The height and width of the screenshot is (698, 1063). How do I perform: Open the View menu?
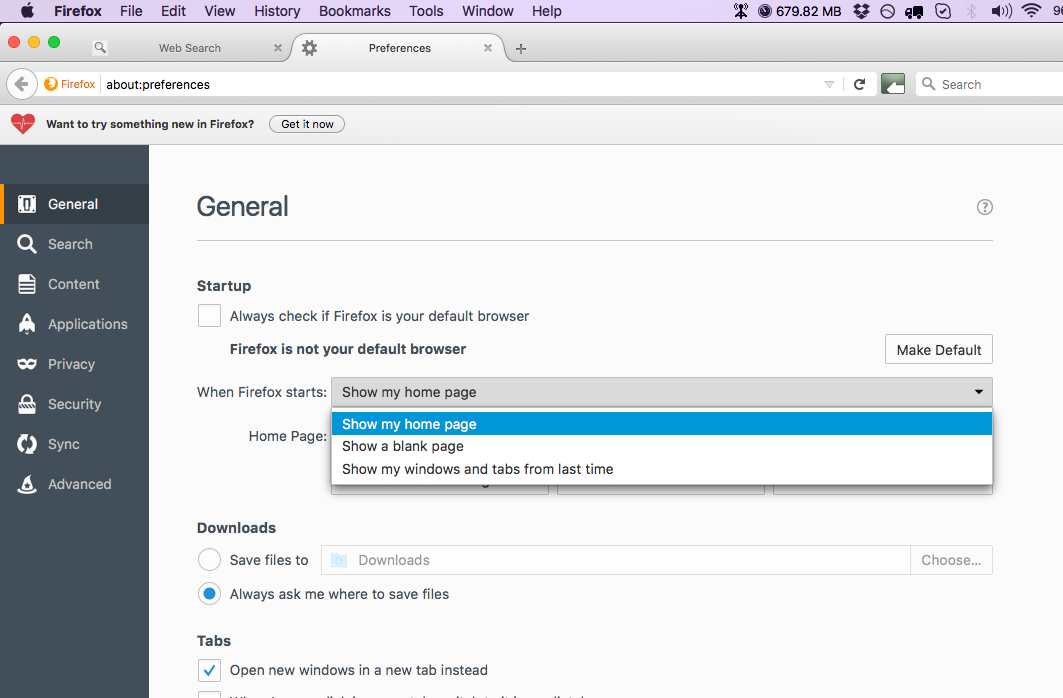click(x=220, y=11)
